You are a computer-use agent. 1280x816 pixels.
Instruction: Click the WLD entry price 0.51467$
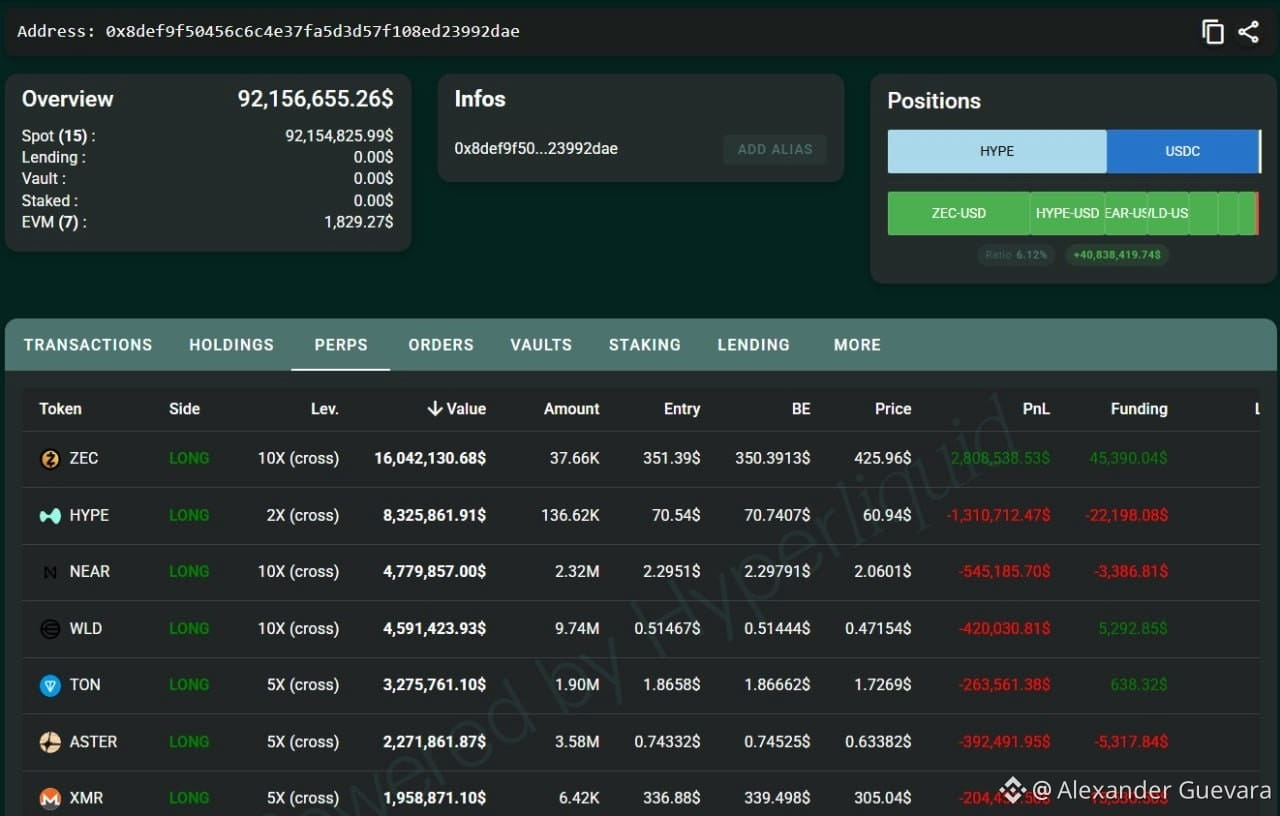(x=667, y=628)
